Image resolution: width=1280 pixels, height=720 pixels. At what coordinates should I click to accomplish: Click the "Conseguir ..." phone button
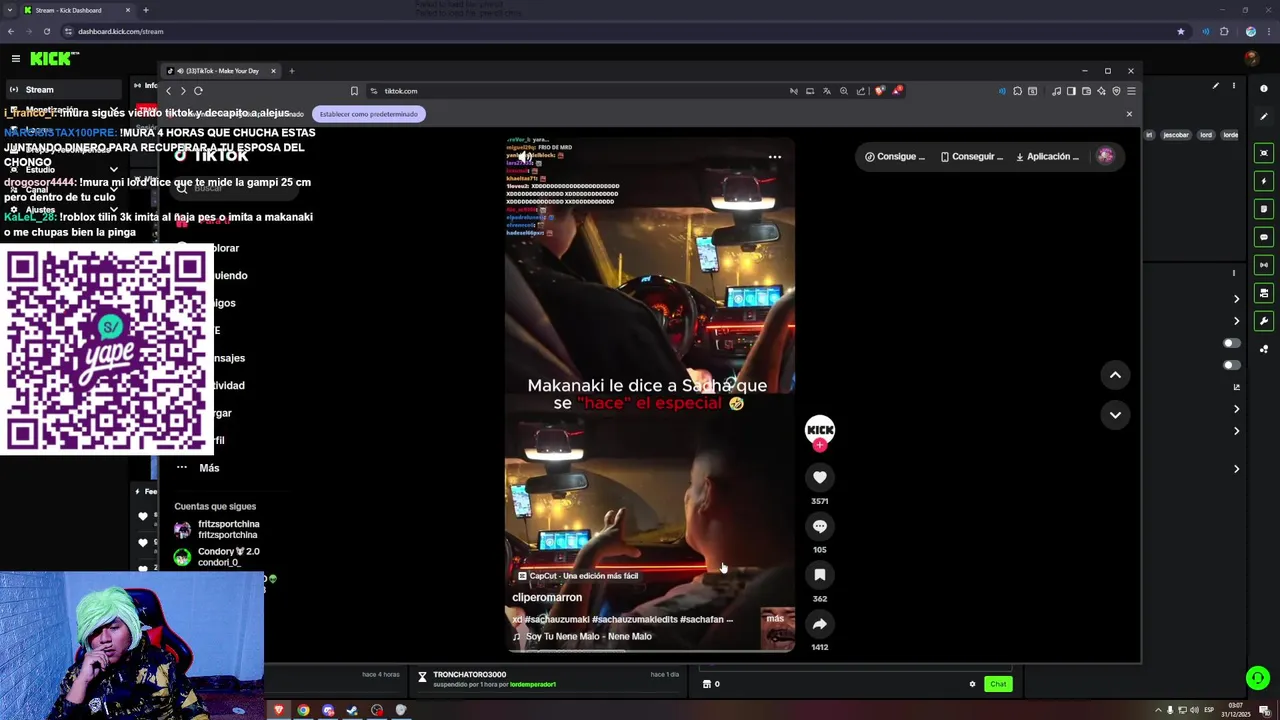pos(972,157)
